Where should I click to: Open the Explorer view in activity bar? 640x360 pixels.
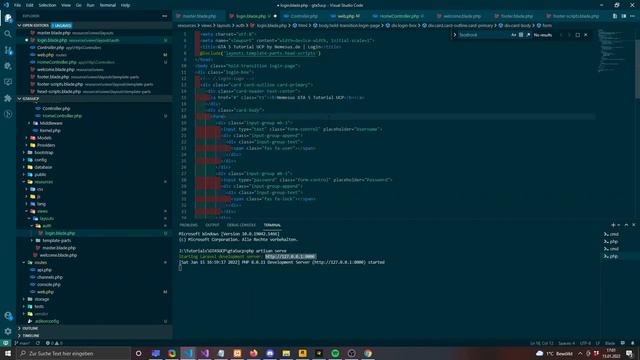[x=8, y=18]
